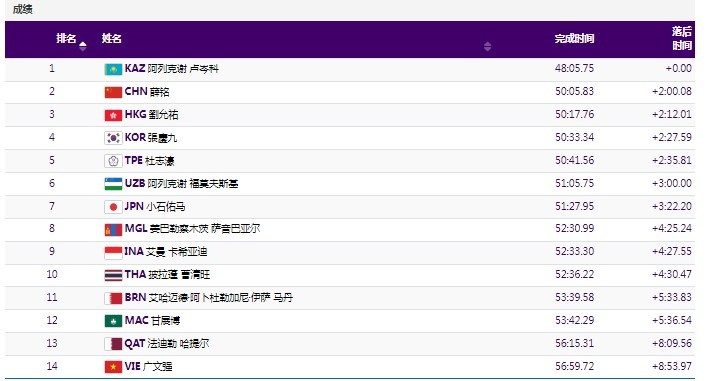Click the Vietnam flag icon

[x=113, y=367]
